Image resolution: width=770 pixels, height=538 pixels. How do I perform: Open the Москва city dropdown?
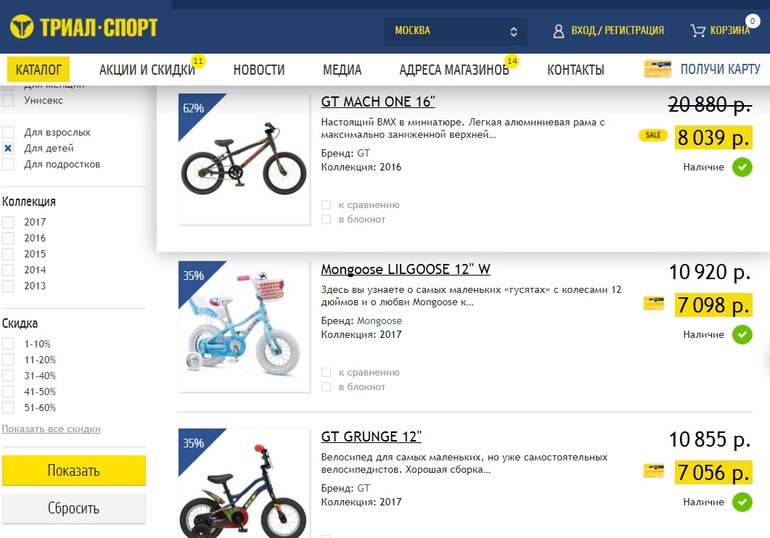coord(455,31)
